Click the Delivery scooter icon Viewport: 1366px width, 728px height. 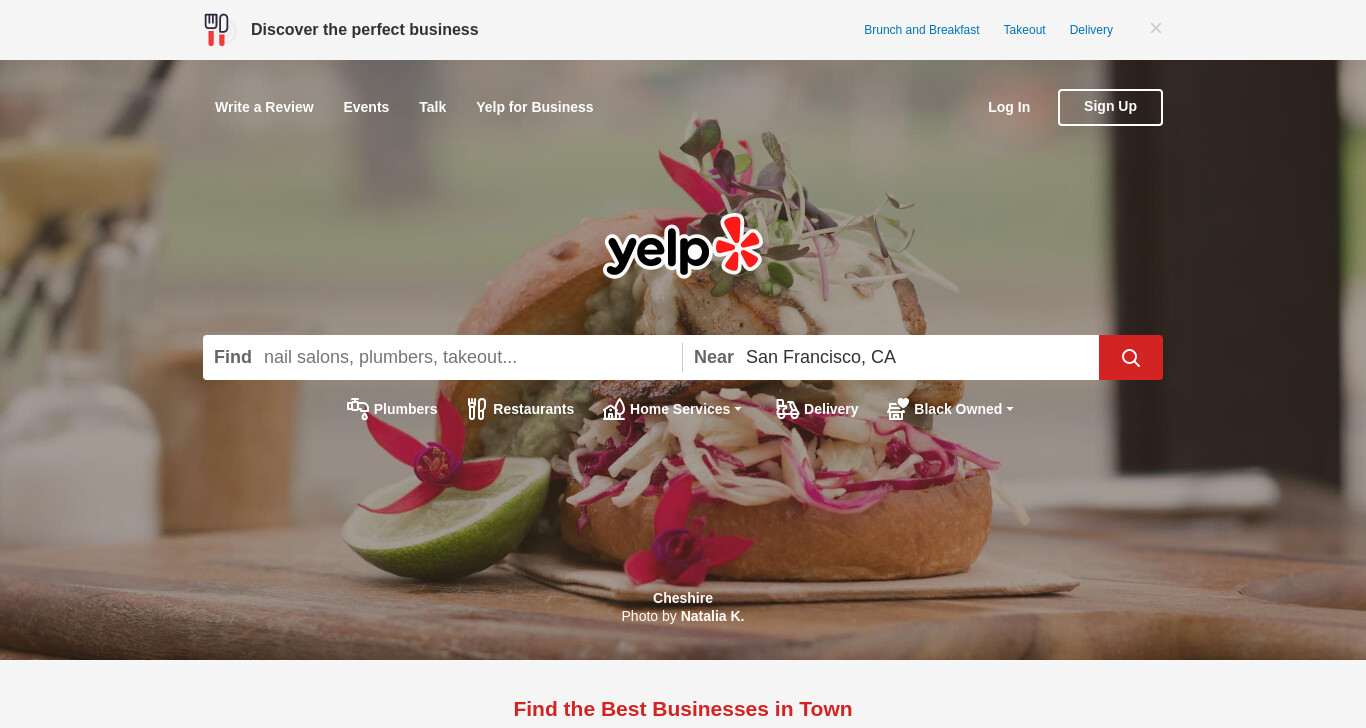coord(788,409)
